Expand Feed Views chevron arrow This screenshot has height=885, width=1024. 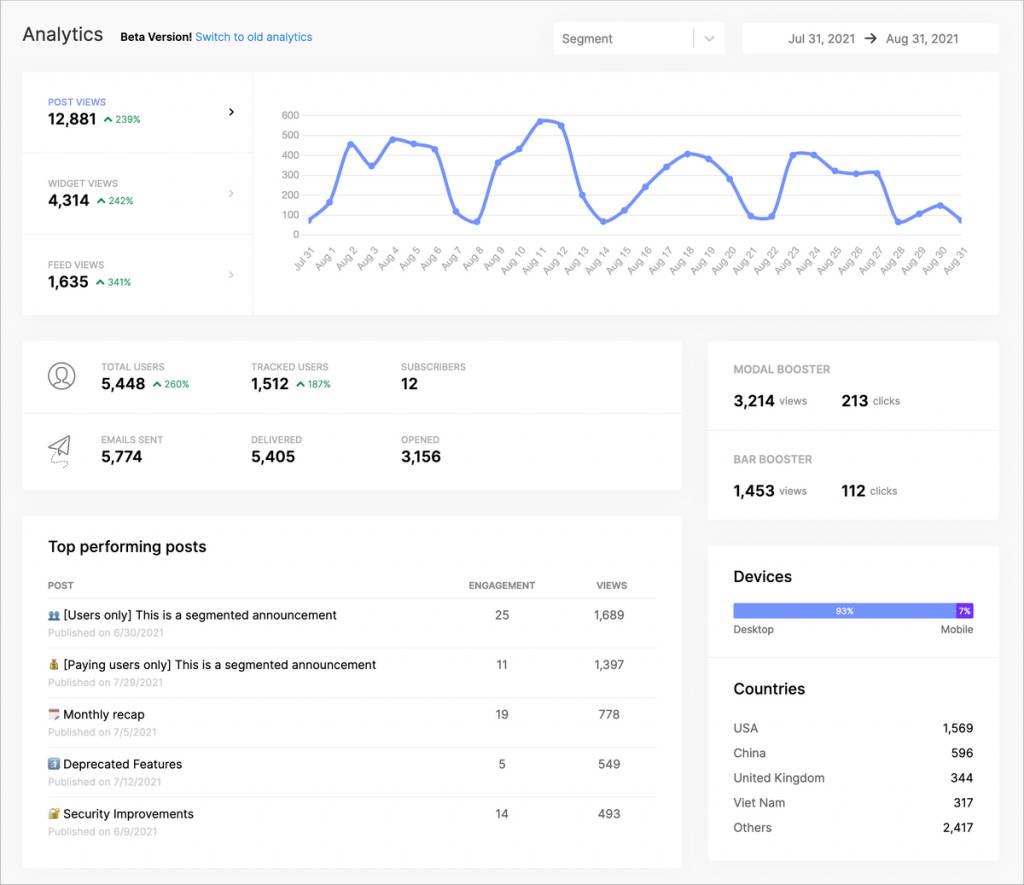tap(231, 275)
